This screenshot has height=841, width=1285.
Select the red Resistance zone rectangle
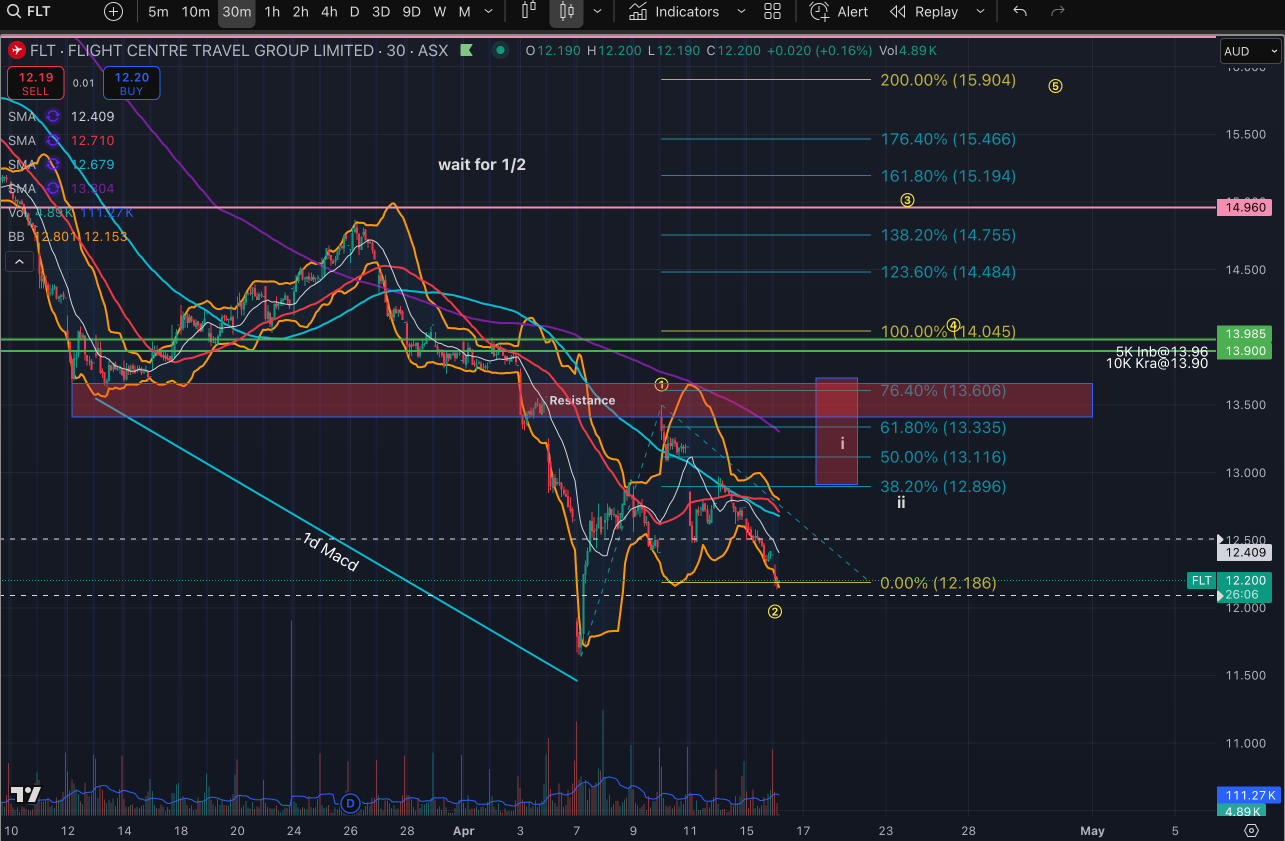(300, 400)
